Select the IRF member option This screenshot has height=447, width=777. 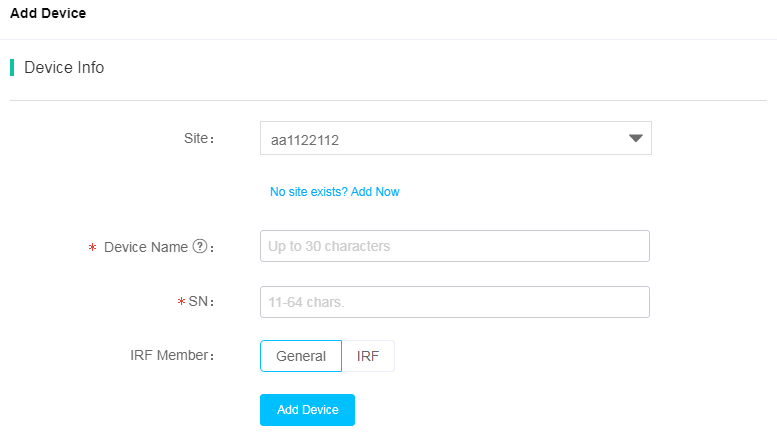tap(368, 356)
